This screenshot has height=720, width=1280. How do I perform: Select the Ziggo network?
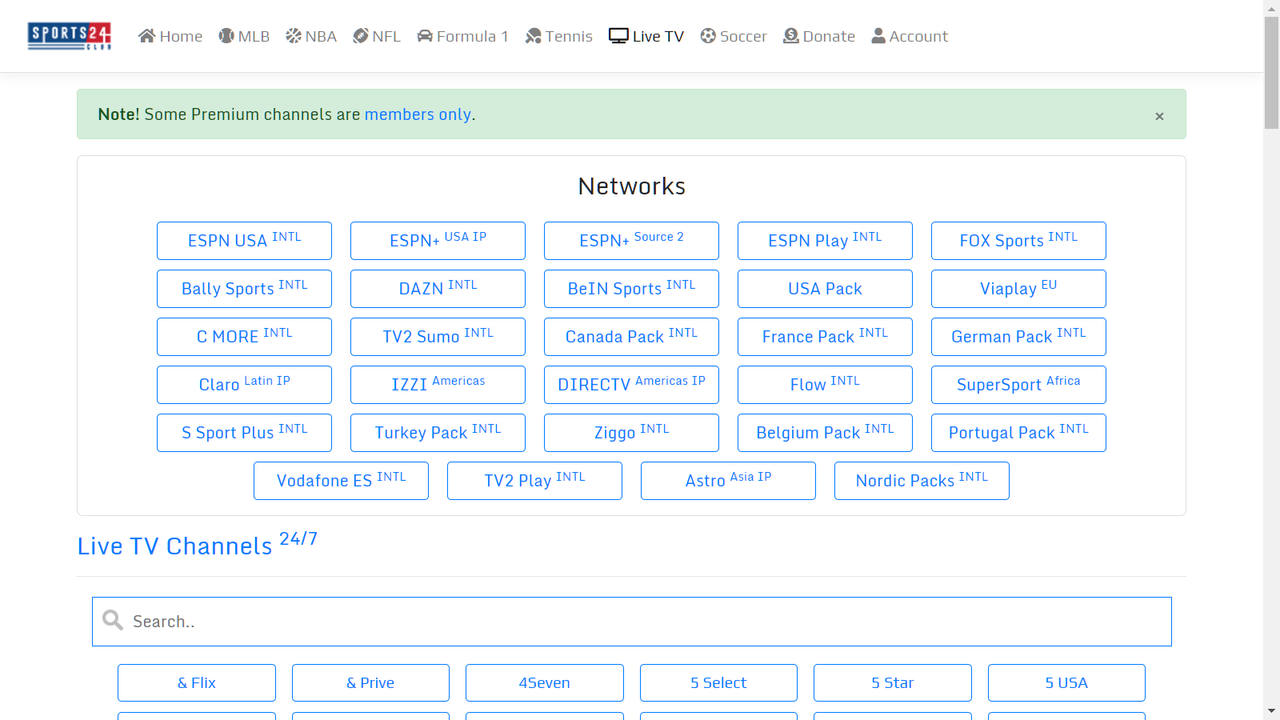click(x=631, y=433)
